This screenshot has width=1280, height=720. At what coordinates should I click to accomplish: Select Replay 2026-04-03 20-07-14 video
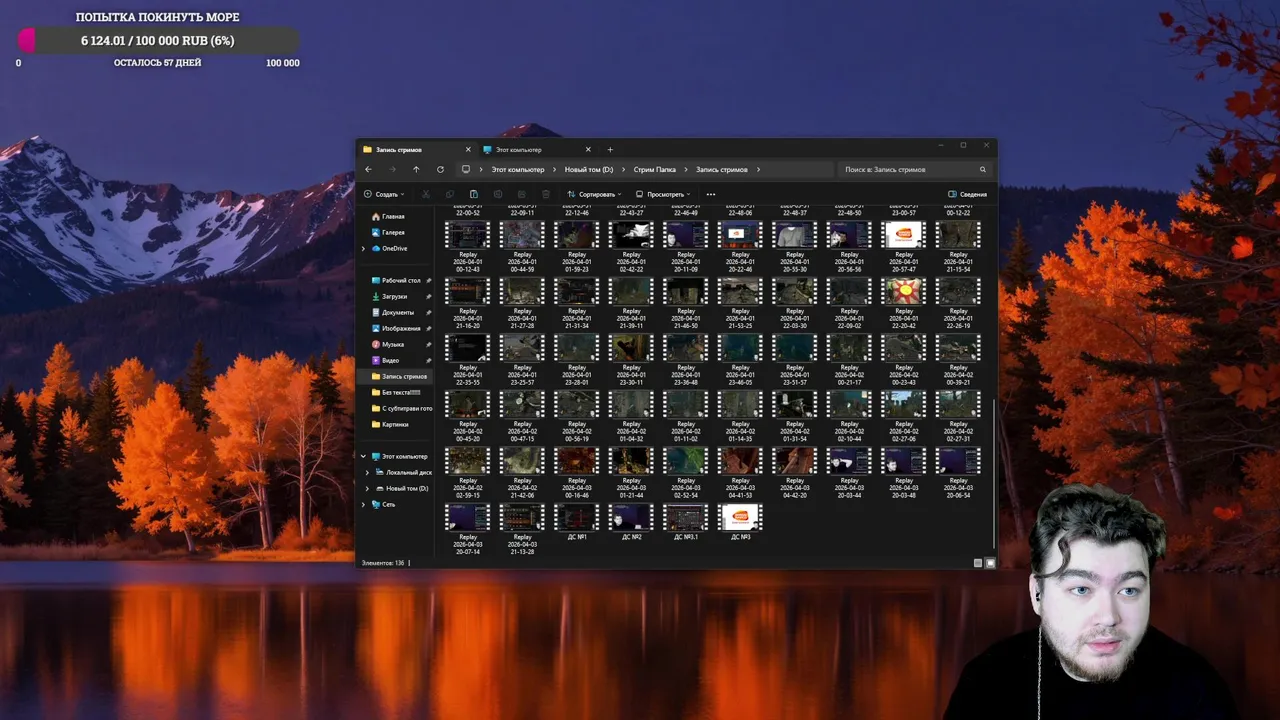click(467, 529)
